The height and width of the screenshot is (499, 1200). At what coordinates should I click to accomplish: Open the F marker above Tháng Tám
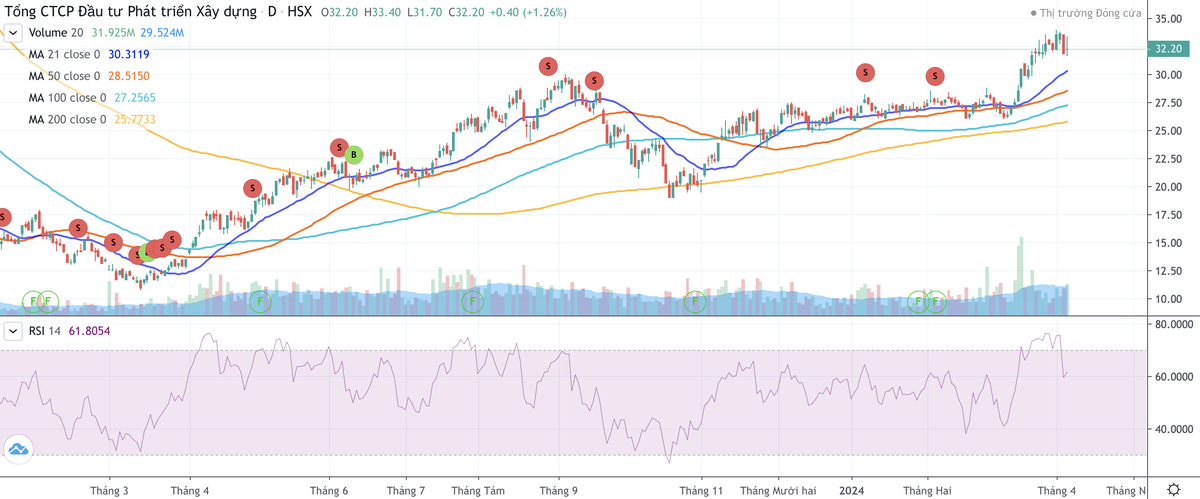tap(472, 300)
